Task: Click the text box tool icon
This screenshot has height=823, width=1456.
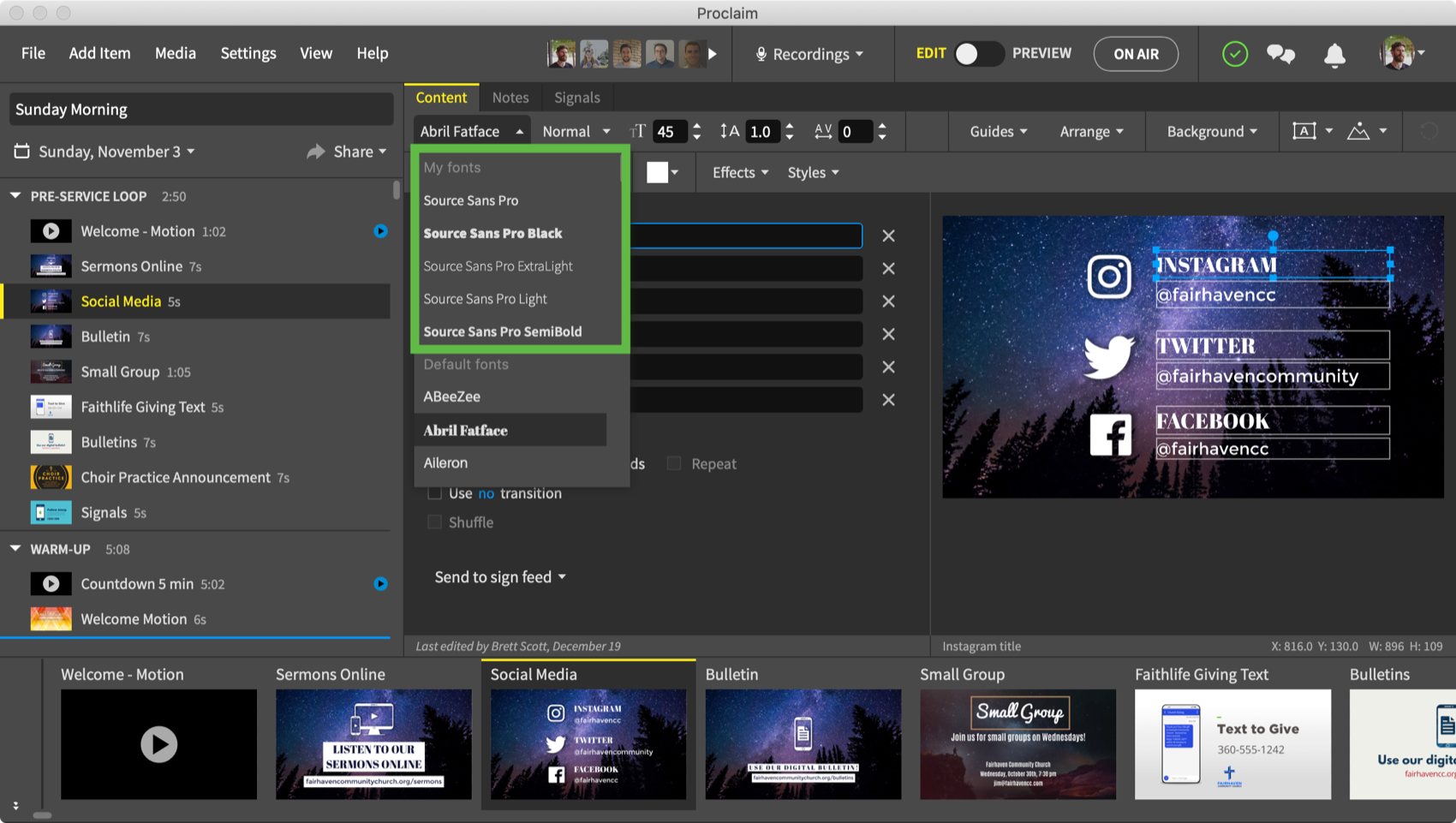Action: (1304, 131)
